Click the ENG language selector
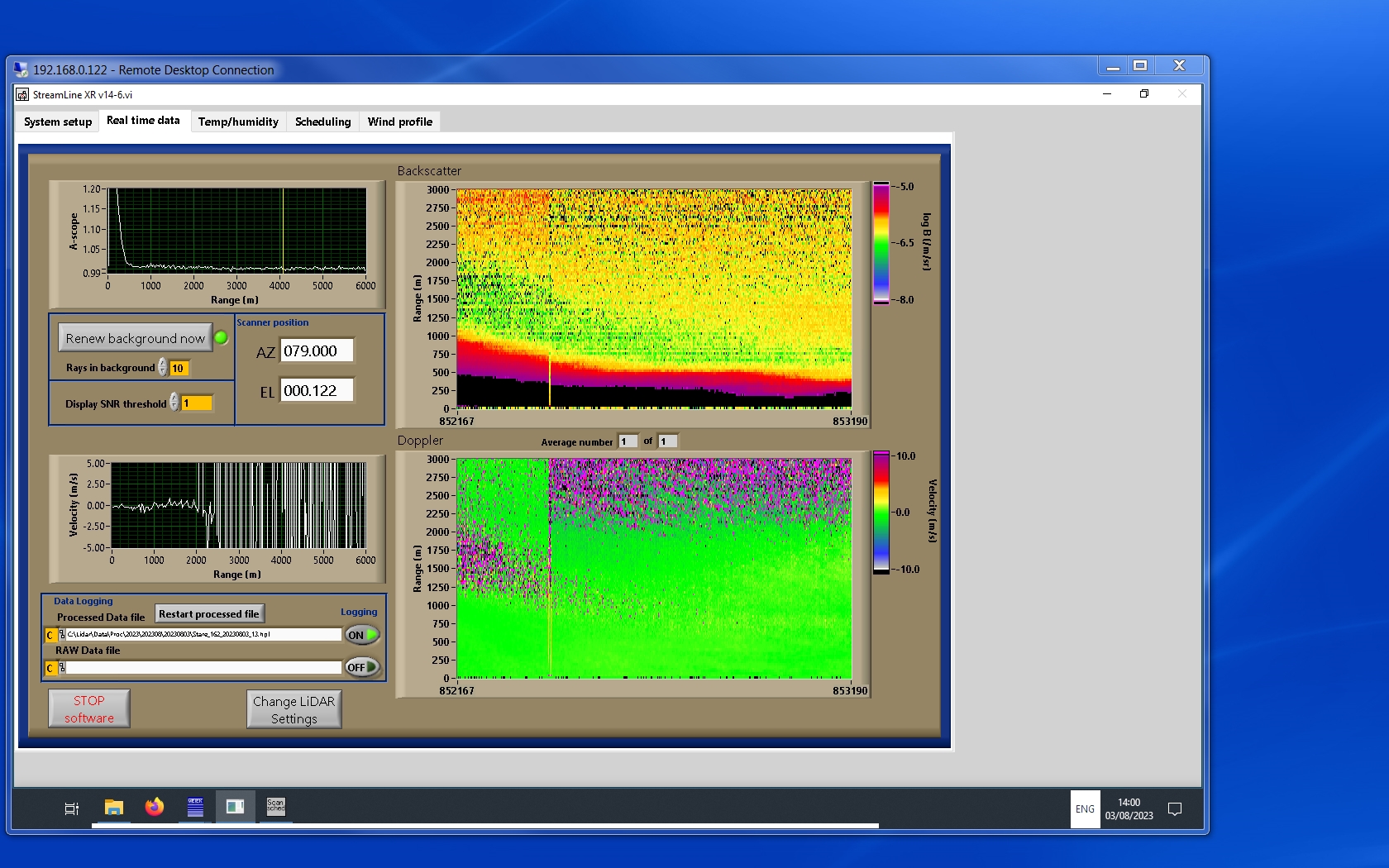 coord(1085,809)
